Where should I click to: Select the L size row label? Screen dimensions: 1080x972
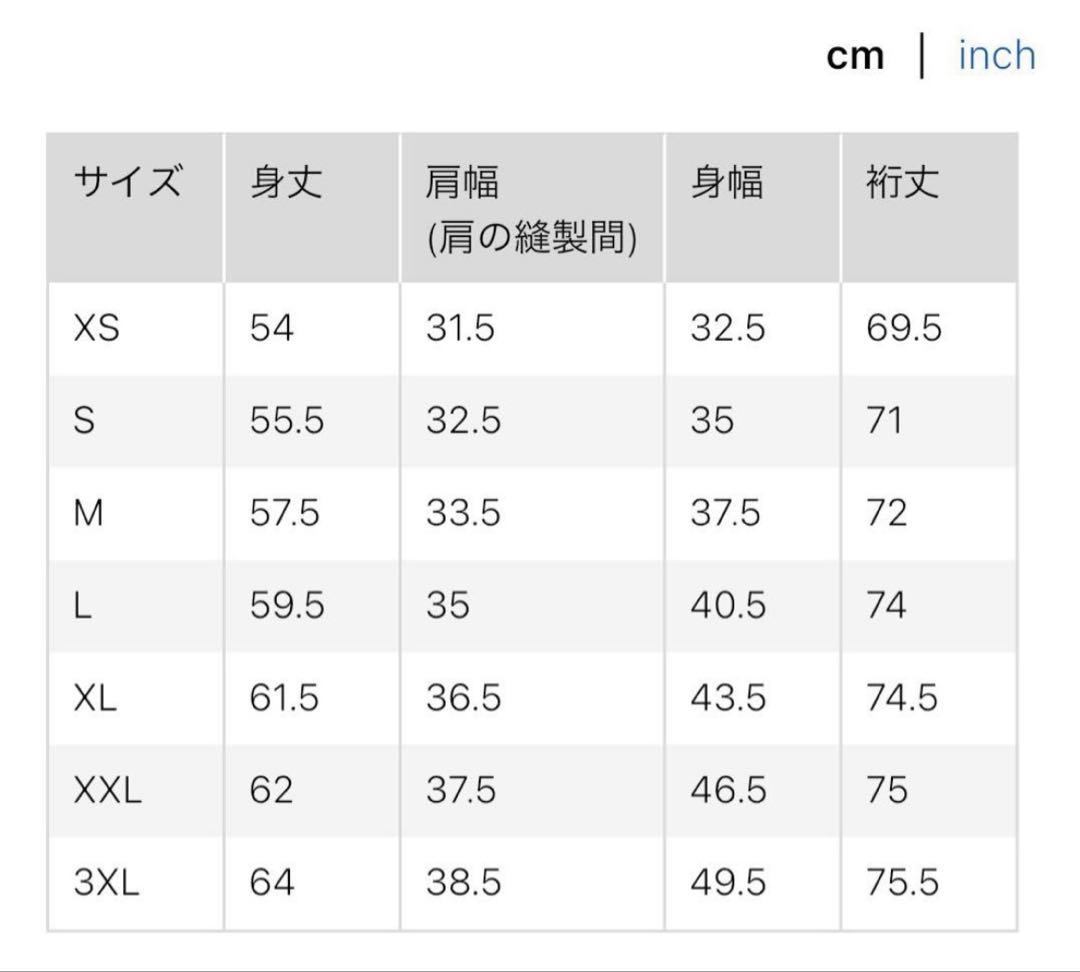[83, 606]
